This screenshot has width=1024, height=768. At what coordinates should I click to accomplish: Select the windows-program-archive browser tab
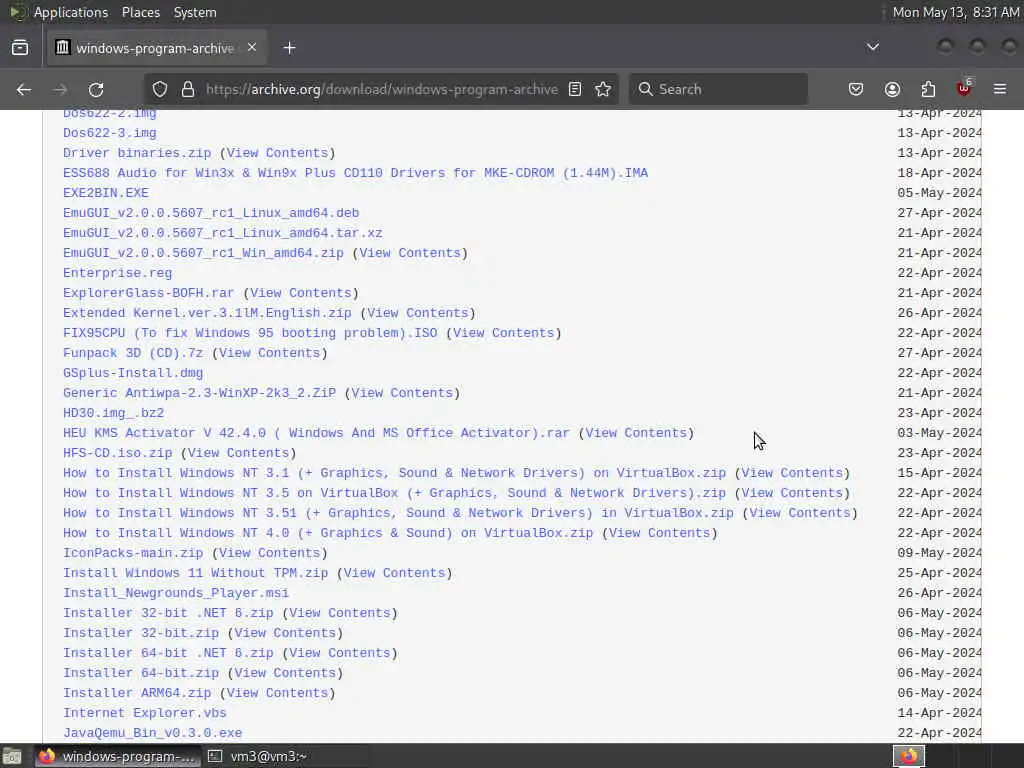[x=157, y=48]
